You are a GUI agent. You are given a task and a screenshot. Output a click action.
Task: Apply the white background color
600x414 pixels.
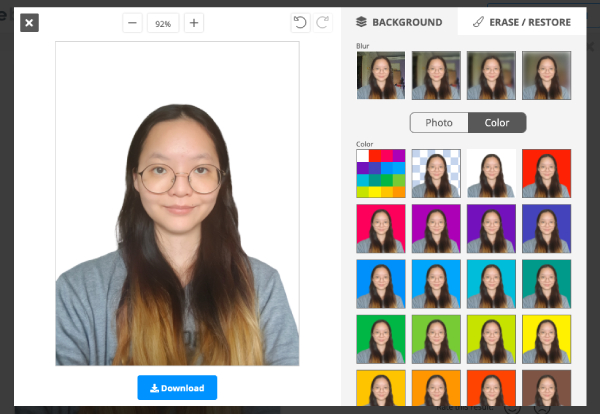[491, 173]
